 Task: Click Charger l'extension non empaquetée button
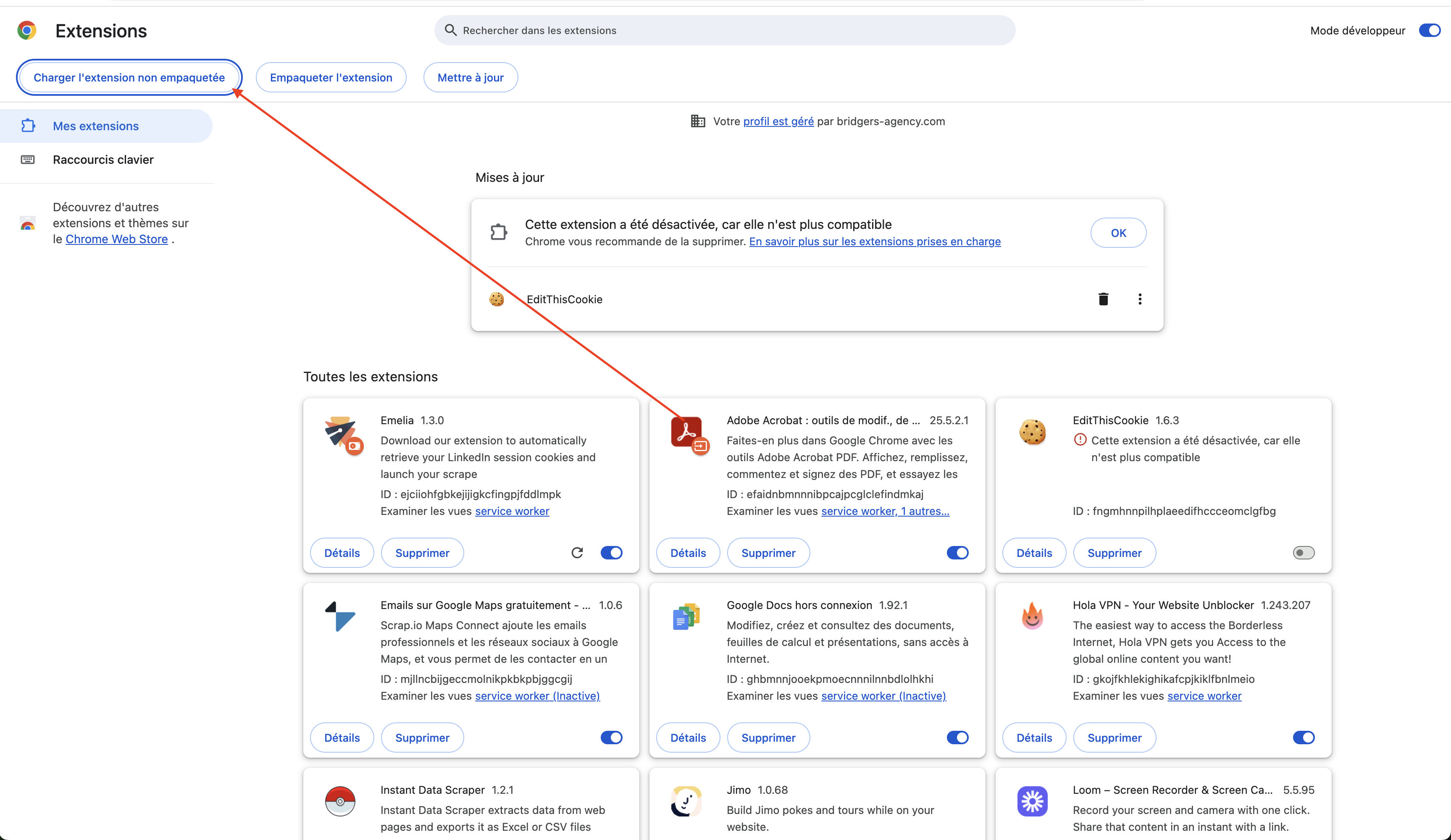pyautogui.click(x=129, y=78)
